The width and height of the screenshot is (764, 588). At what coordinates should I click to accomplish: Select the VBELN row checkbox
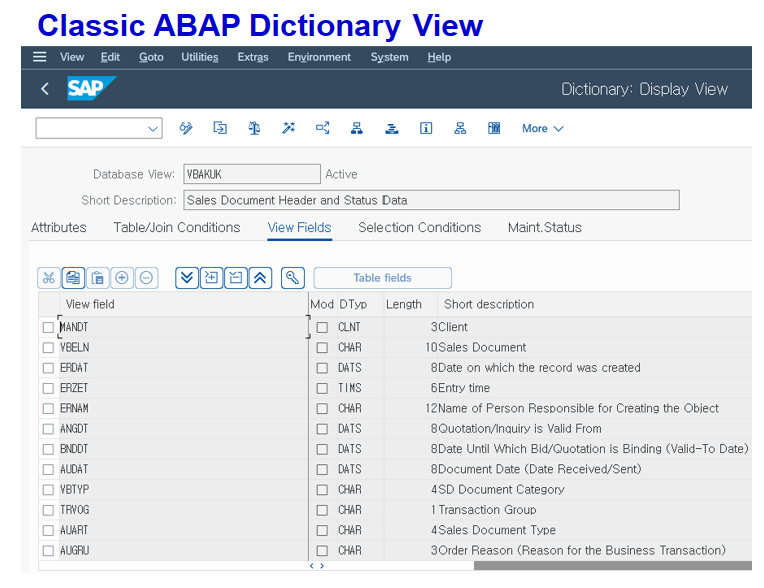coord(48,348)
